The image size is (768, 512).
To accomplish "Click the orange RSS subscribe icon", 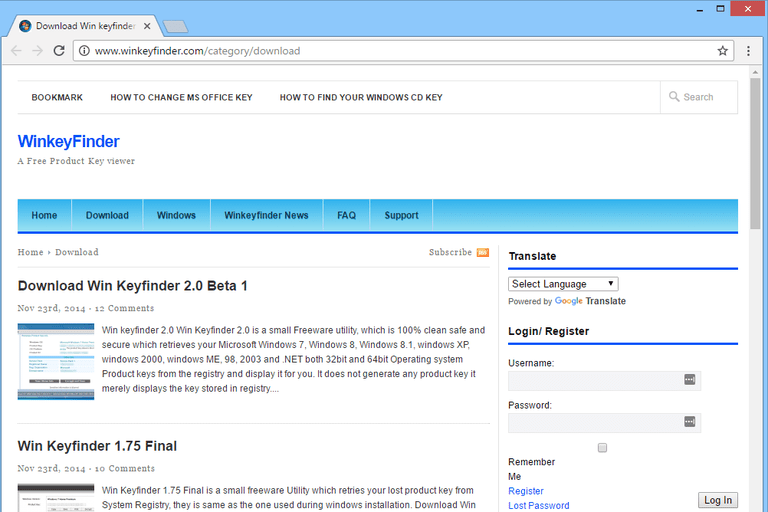I will (x=483, y=252).
